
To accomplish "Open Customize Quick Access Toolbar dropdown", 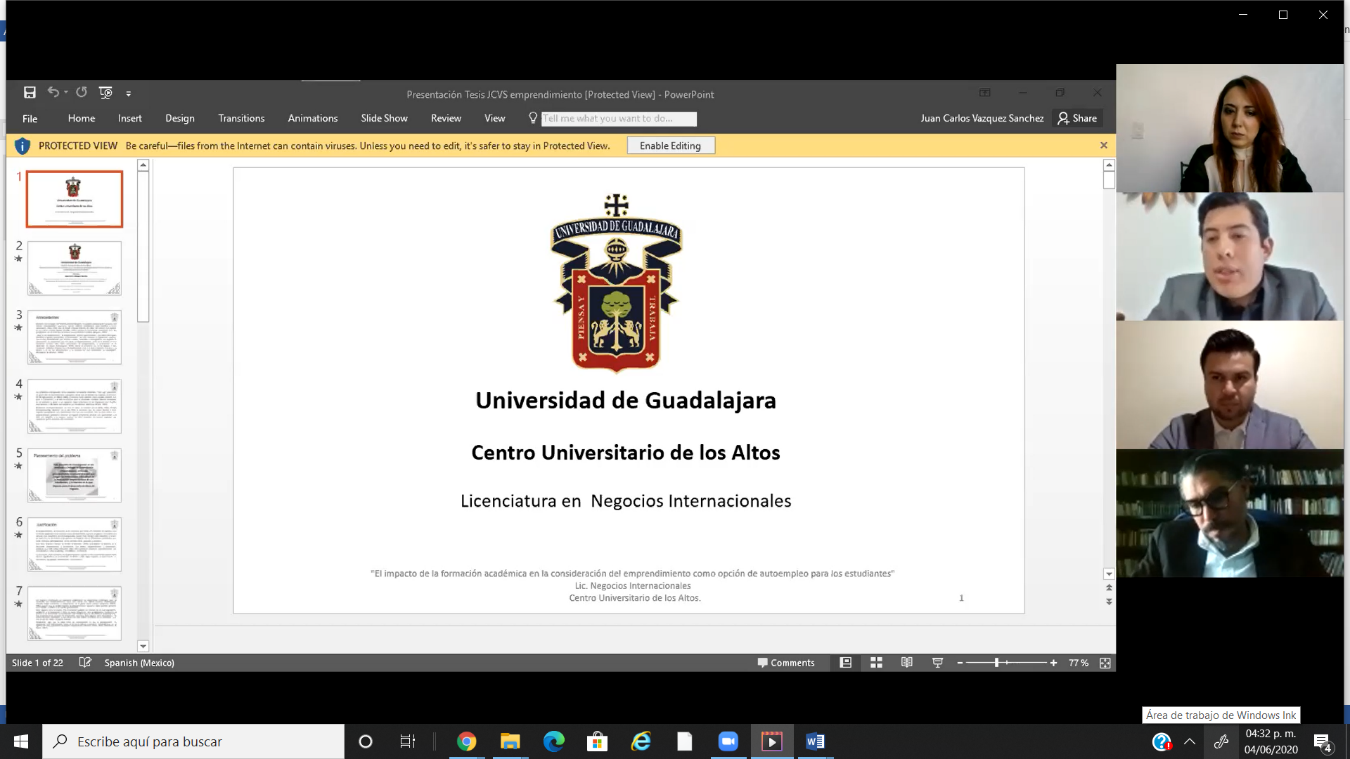I will [x=128, y=94].
